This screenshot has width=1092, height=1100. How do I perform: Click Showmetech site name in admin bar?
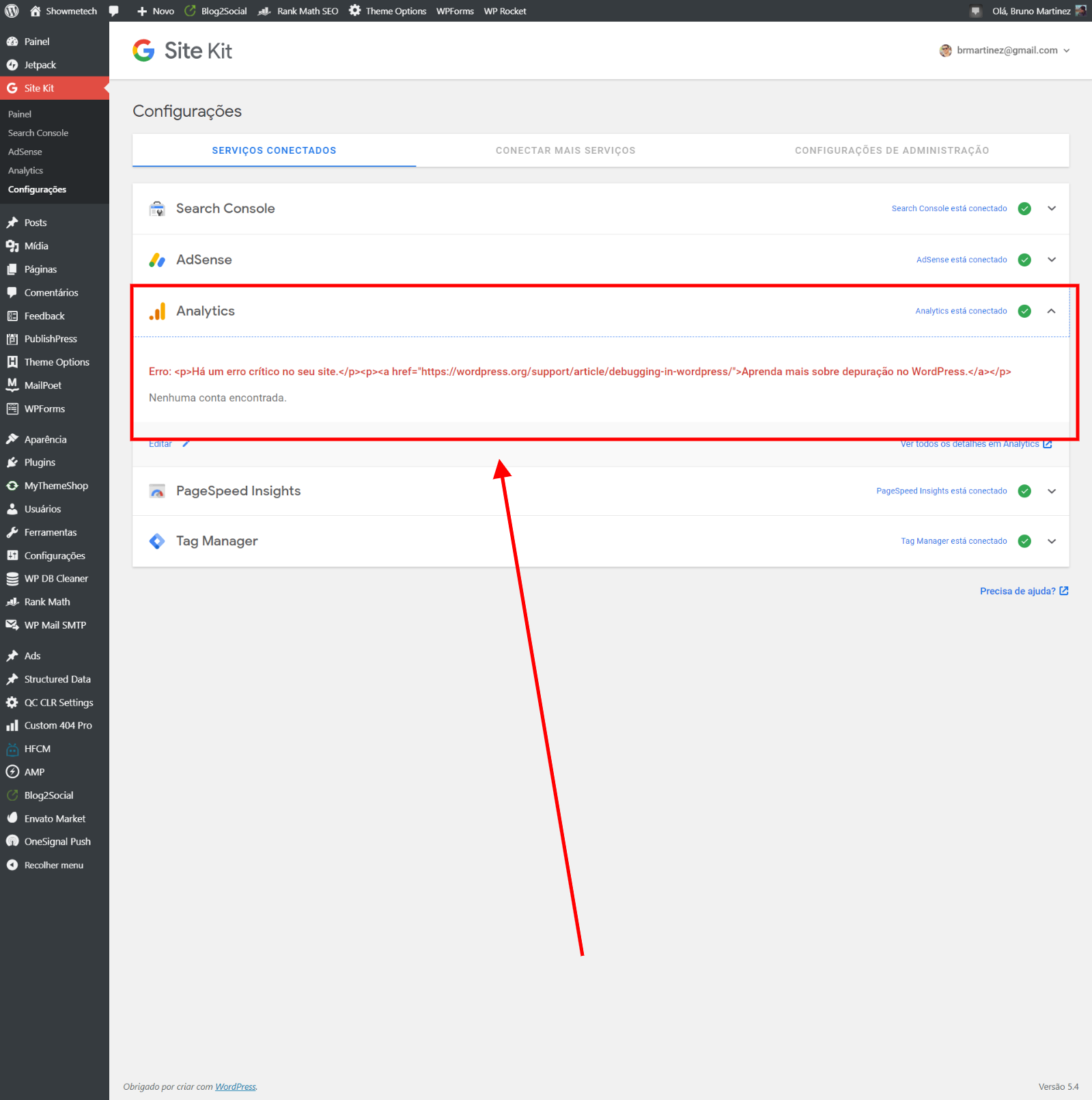point(64,11)
